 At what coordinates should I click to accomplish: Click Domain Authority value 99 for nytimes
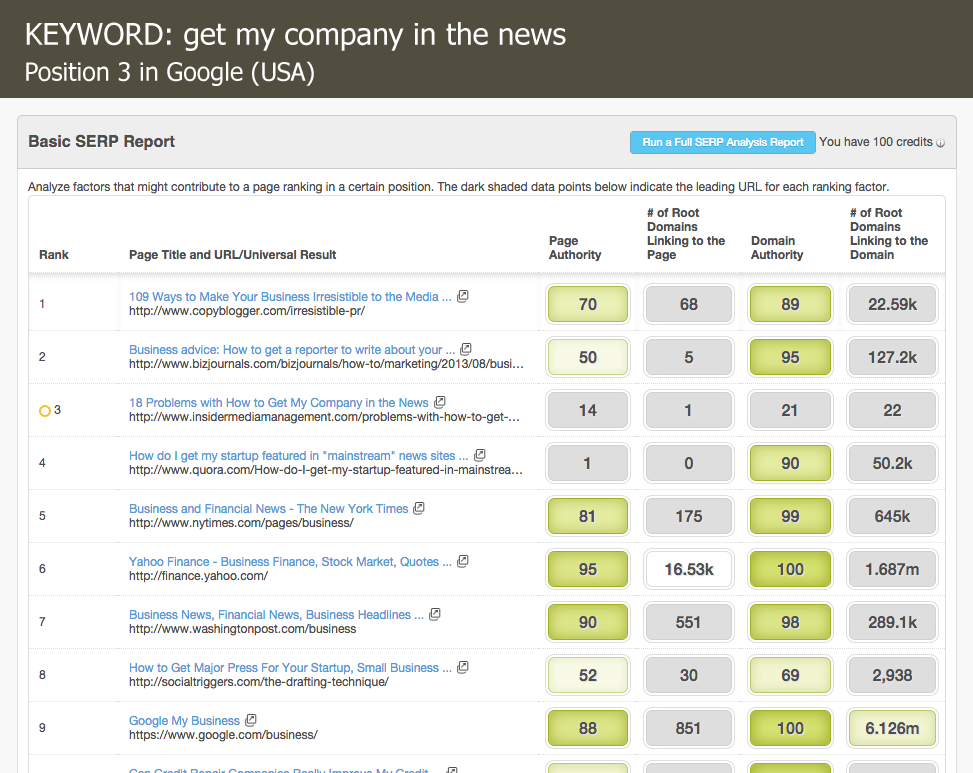(x=790, y=516)
